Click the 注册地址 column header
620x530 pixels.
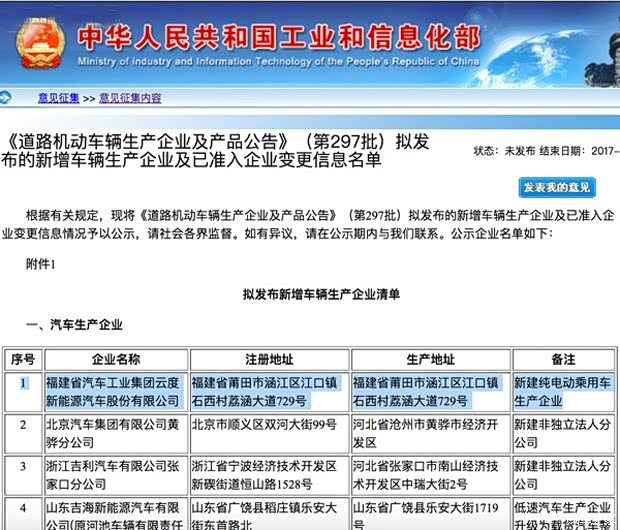(x=268, y=359)
